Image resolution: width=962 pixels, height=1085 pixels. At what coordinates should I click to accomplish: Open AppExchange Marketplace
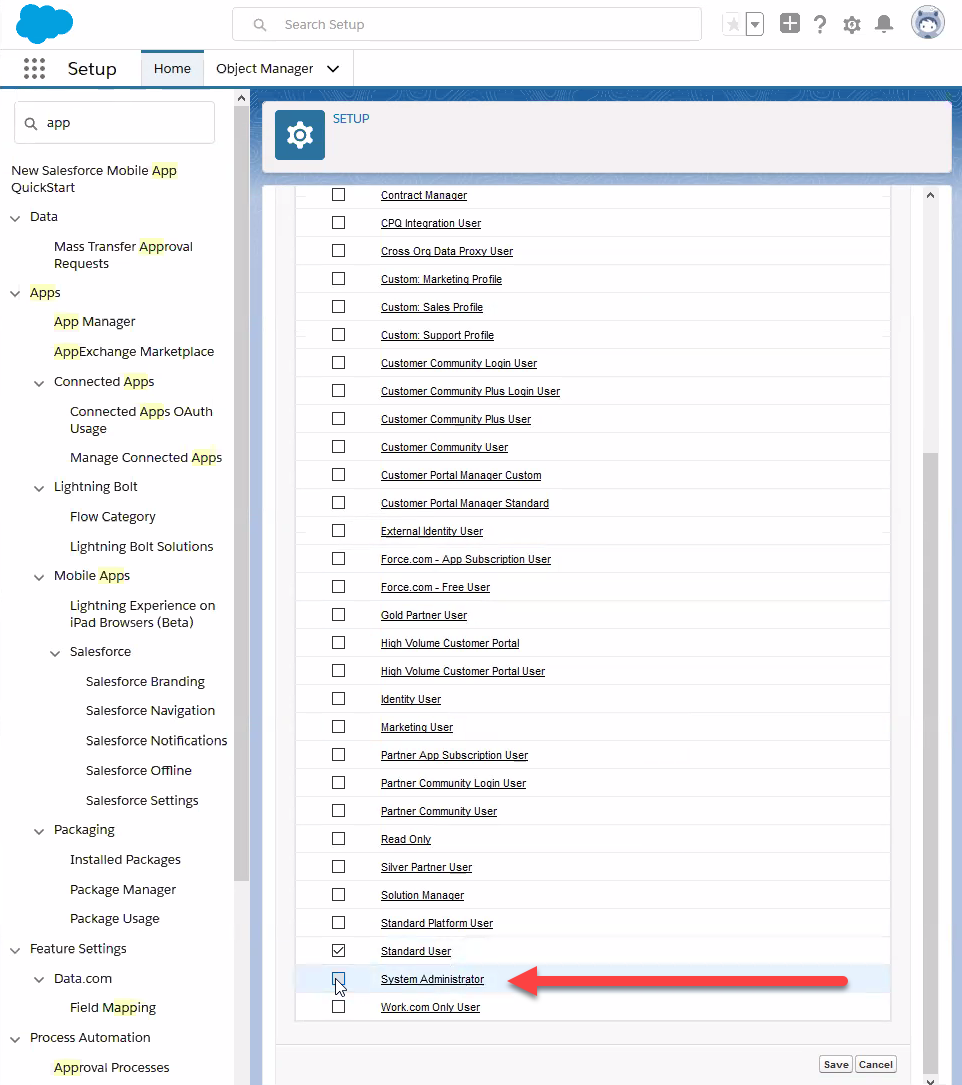click(134, 352)
